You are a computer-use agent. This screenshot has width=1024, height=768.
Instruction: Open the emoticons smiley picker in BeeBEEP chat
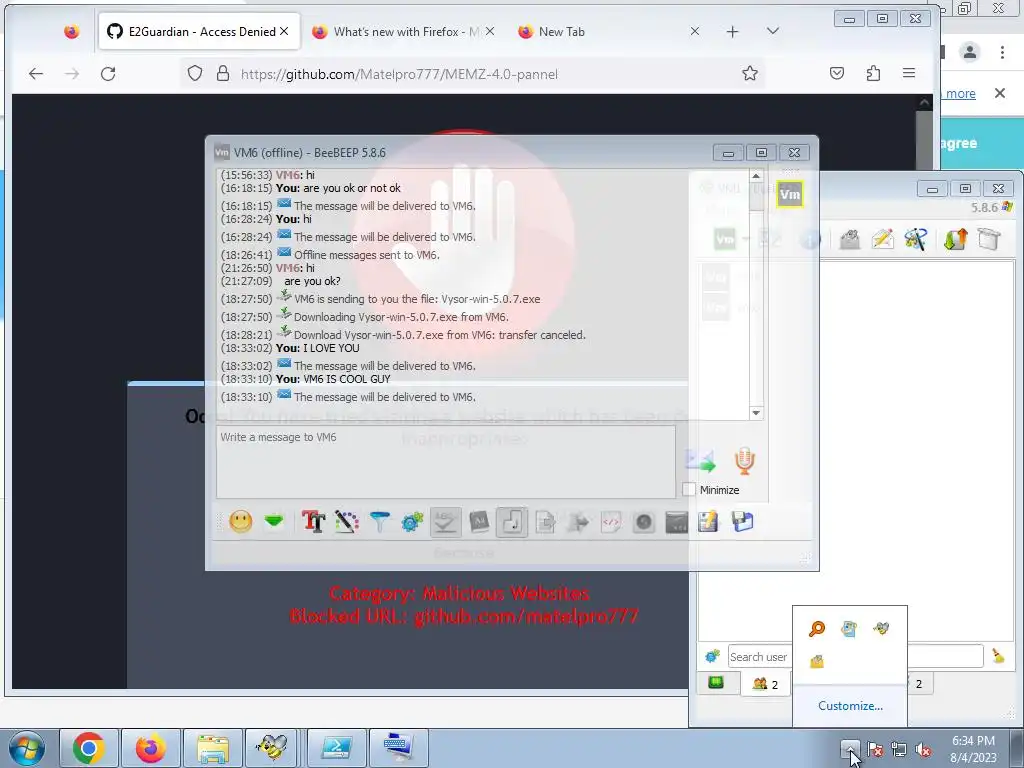coord(240,521)
